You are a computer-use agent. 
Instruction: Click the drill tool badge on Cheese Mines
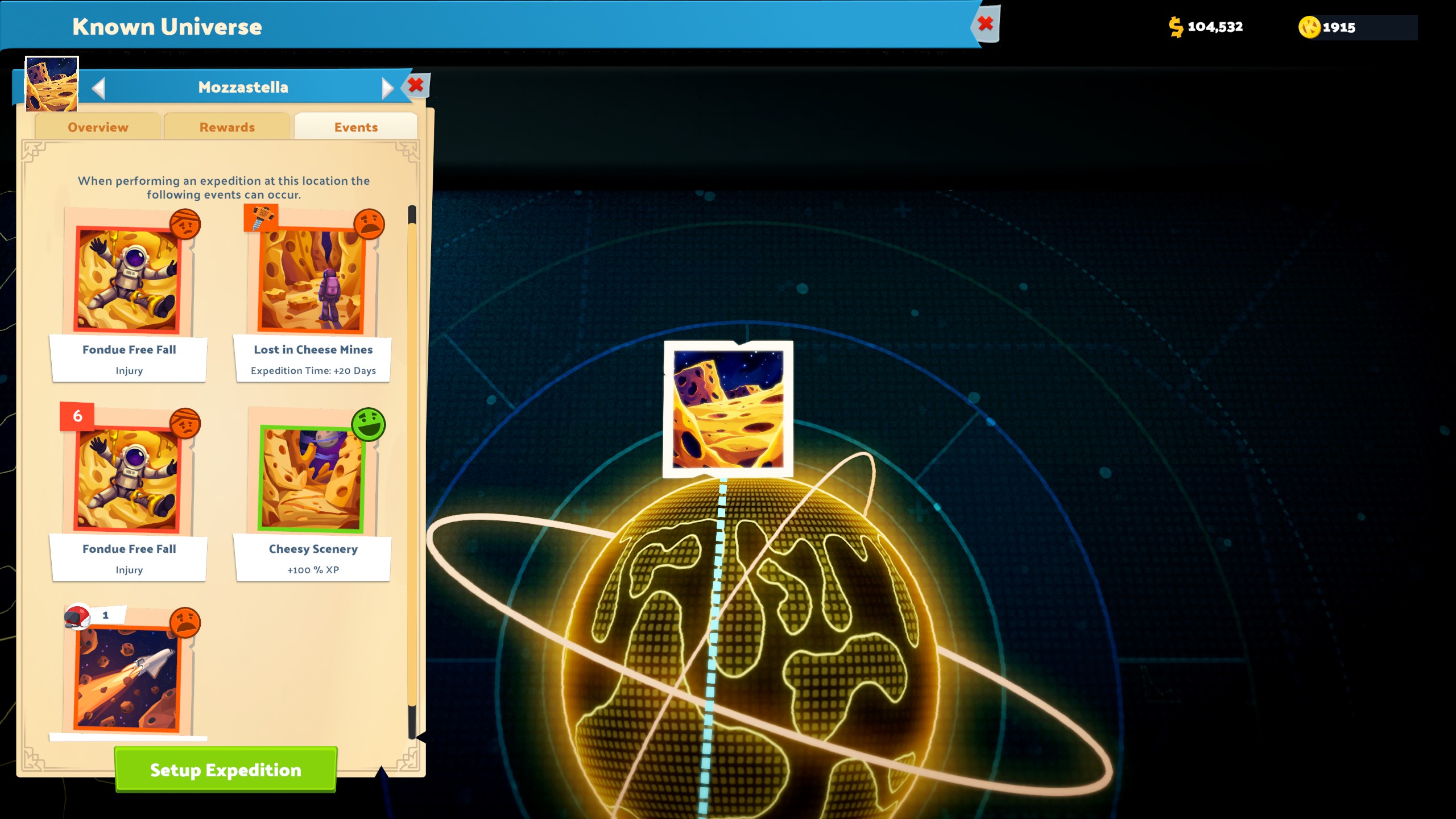260,218
